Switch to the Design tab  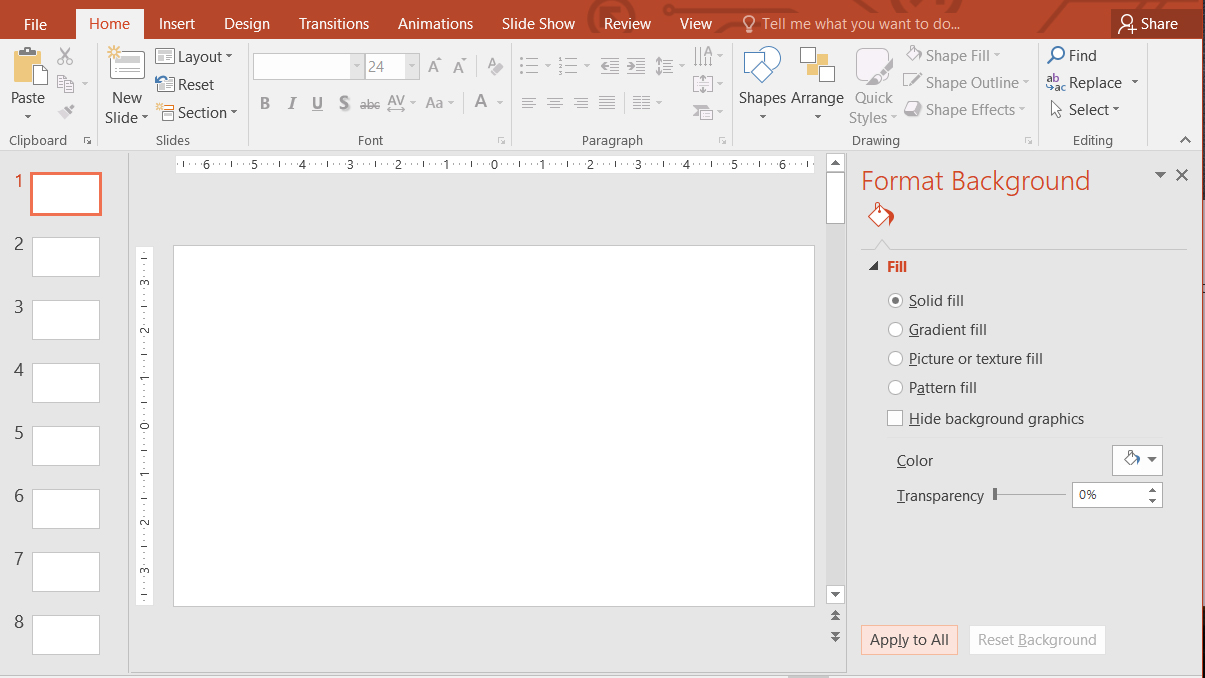pyautogui.click(x=247, y=24)
